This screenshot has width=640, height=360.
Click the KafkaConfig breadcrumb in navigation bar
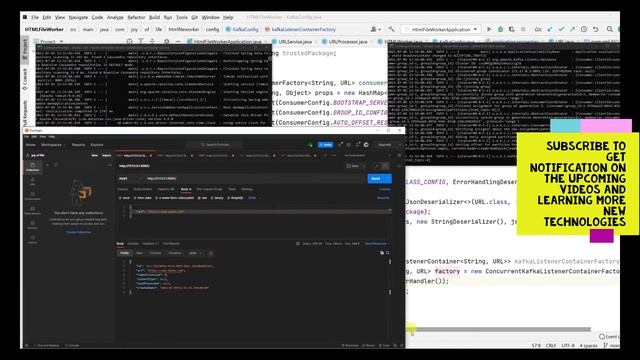click(x=243, y=29)
